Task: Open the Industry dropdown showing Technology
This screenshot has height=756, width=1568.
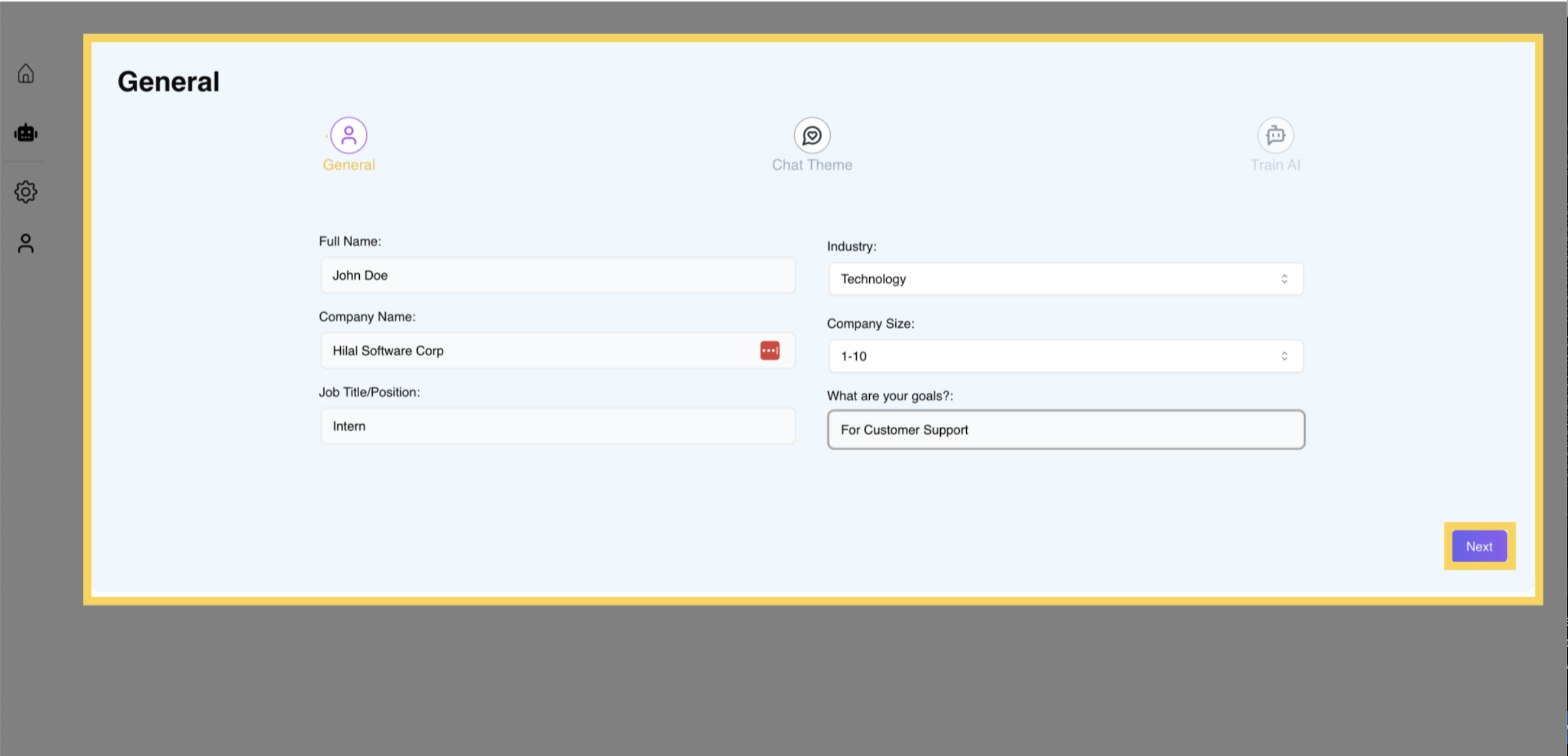Action: point(1064,279)
